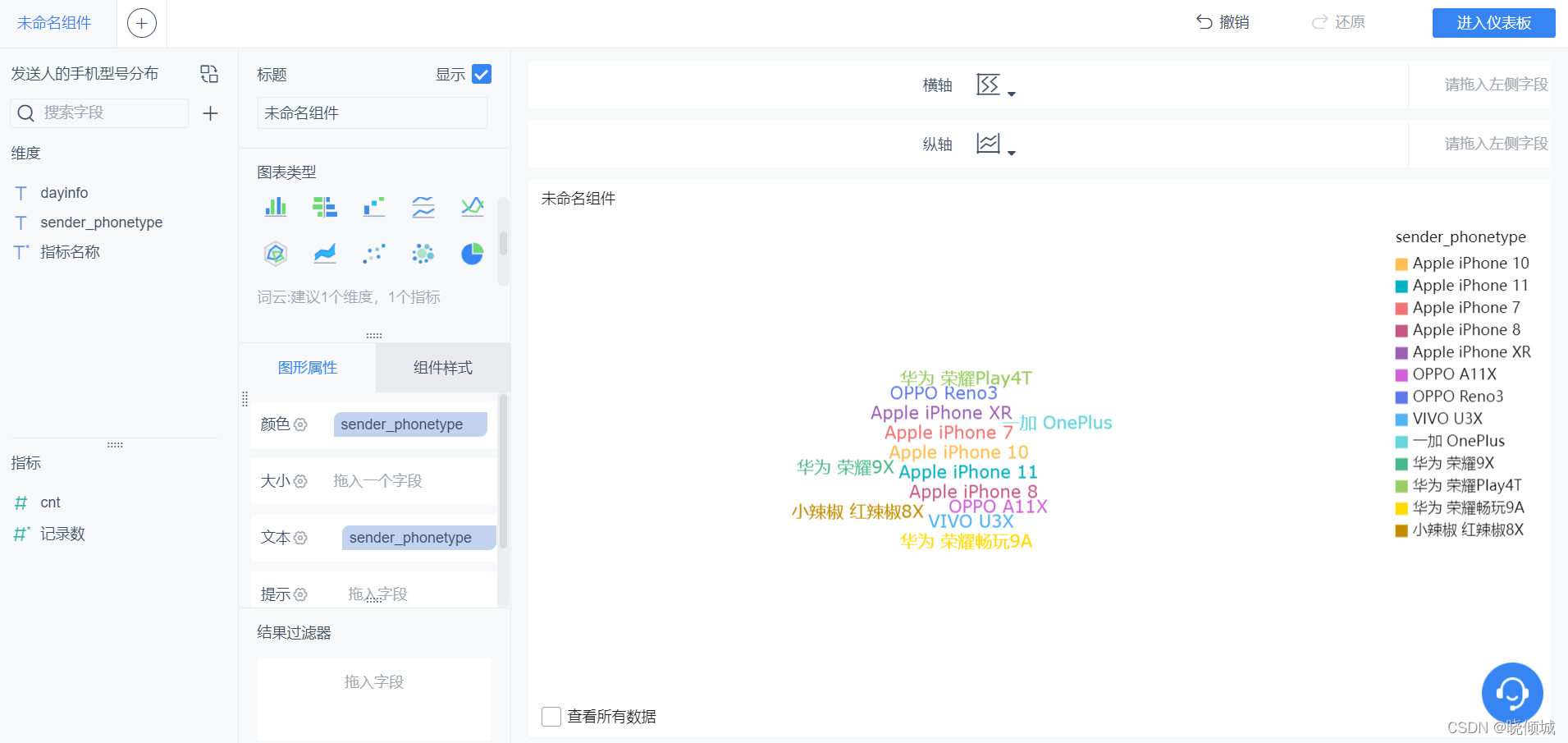Click the sender_phonetype pill in 颜色 row
This screenshot has height=743, width=1568.
(x=410, y=424)
